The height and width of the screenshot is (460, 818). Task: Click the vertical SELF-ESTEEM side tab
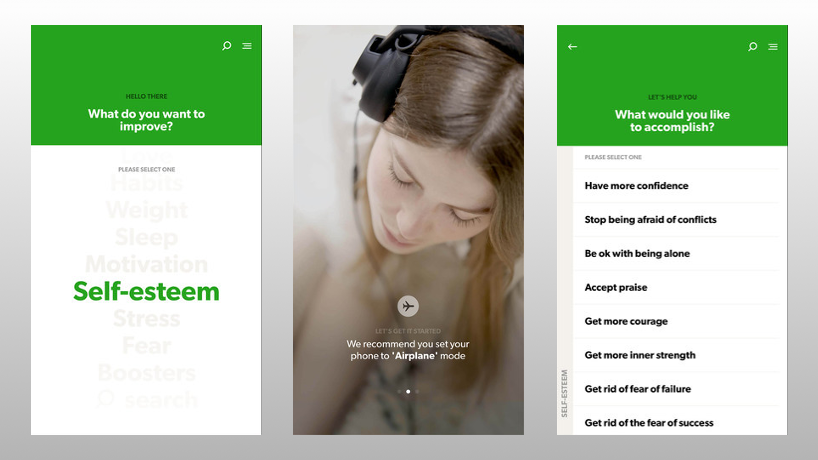pos(564,393)
